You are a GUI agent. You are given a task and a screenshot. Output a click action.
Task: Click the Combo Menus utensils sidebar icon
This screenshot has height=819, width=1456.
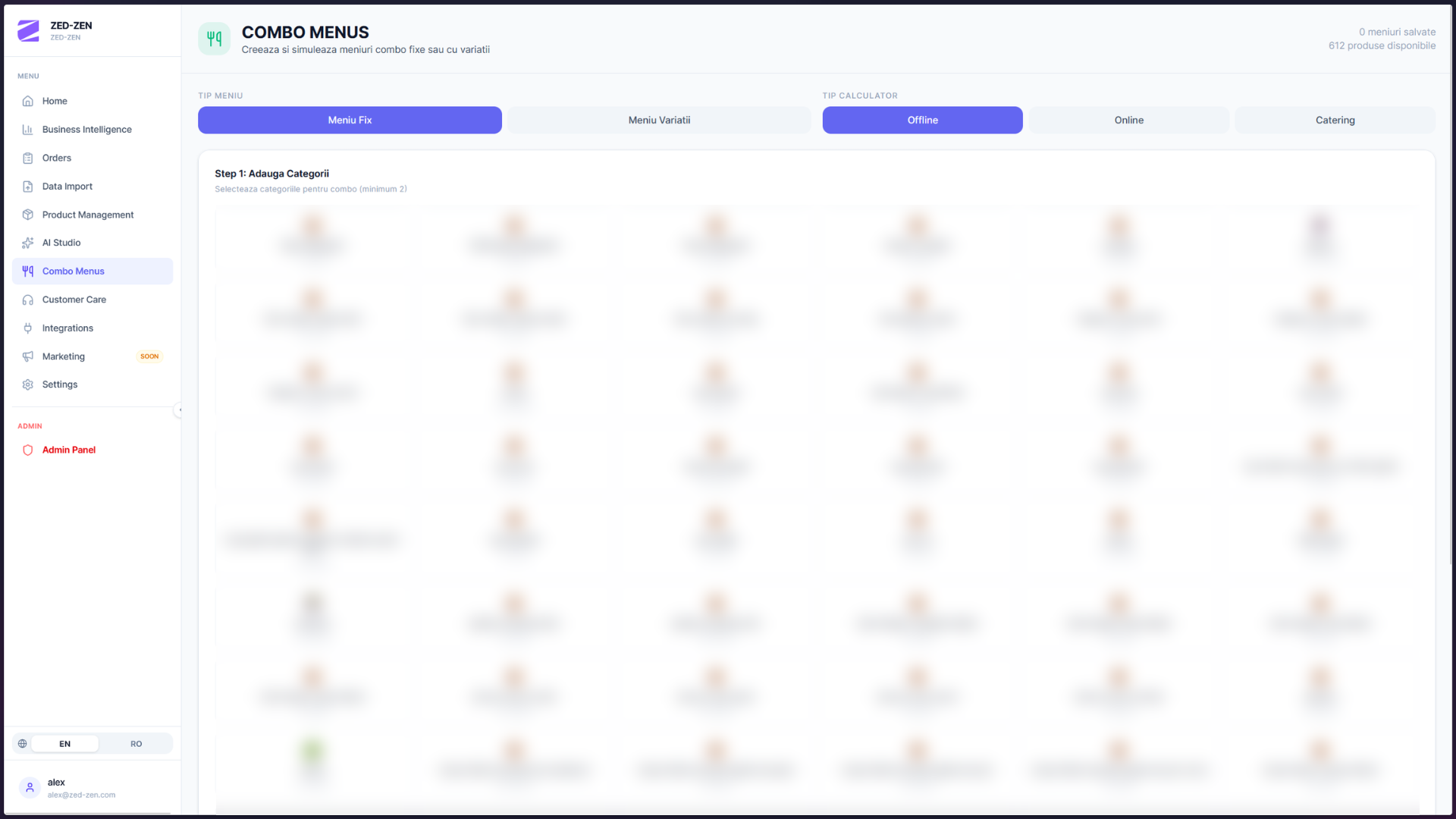28,271
